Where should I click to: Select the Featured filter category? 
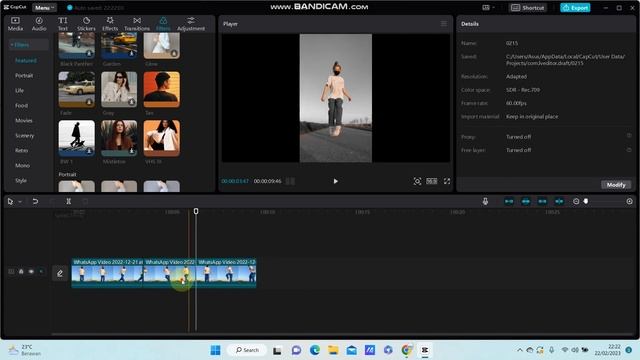click(x=26, y=60)
